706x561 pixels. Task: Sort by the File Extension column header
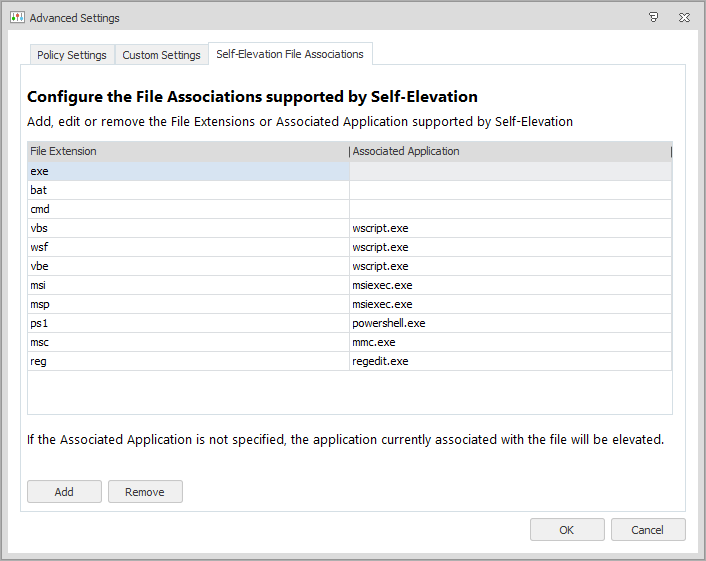tap(187, 151)
